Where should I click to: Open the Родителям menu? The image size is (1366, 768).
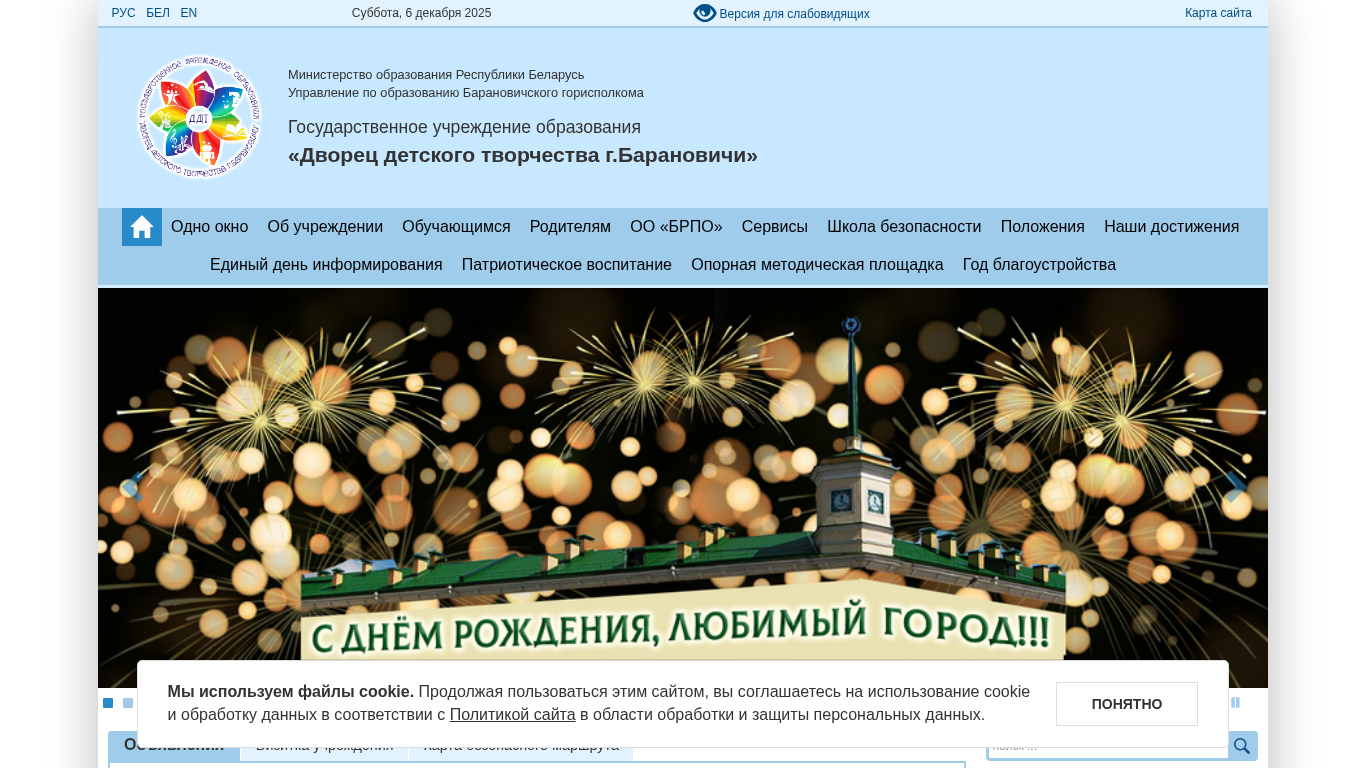point(570,227)
